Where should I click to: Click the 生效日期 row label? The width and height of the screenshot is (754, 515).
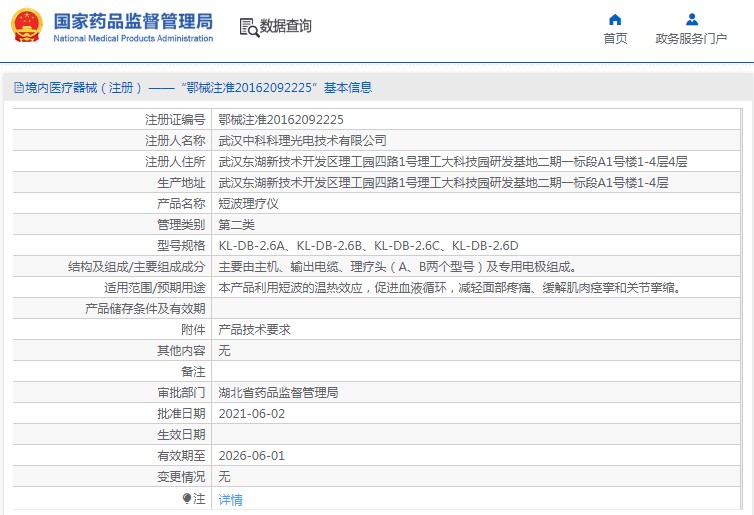[x=181, y=435]
